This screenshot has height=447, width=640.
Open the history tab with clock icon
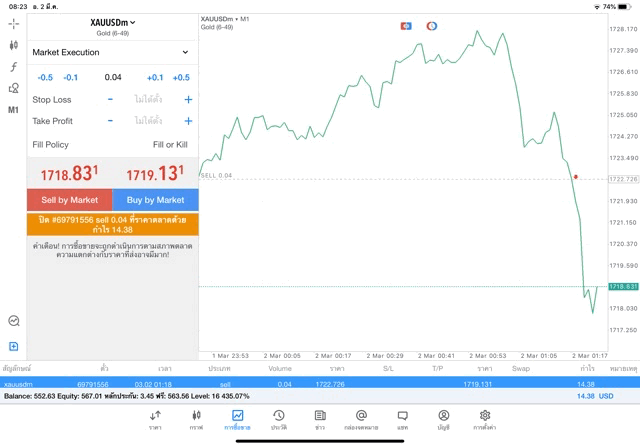pos(279,420)
